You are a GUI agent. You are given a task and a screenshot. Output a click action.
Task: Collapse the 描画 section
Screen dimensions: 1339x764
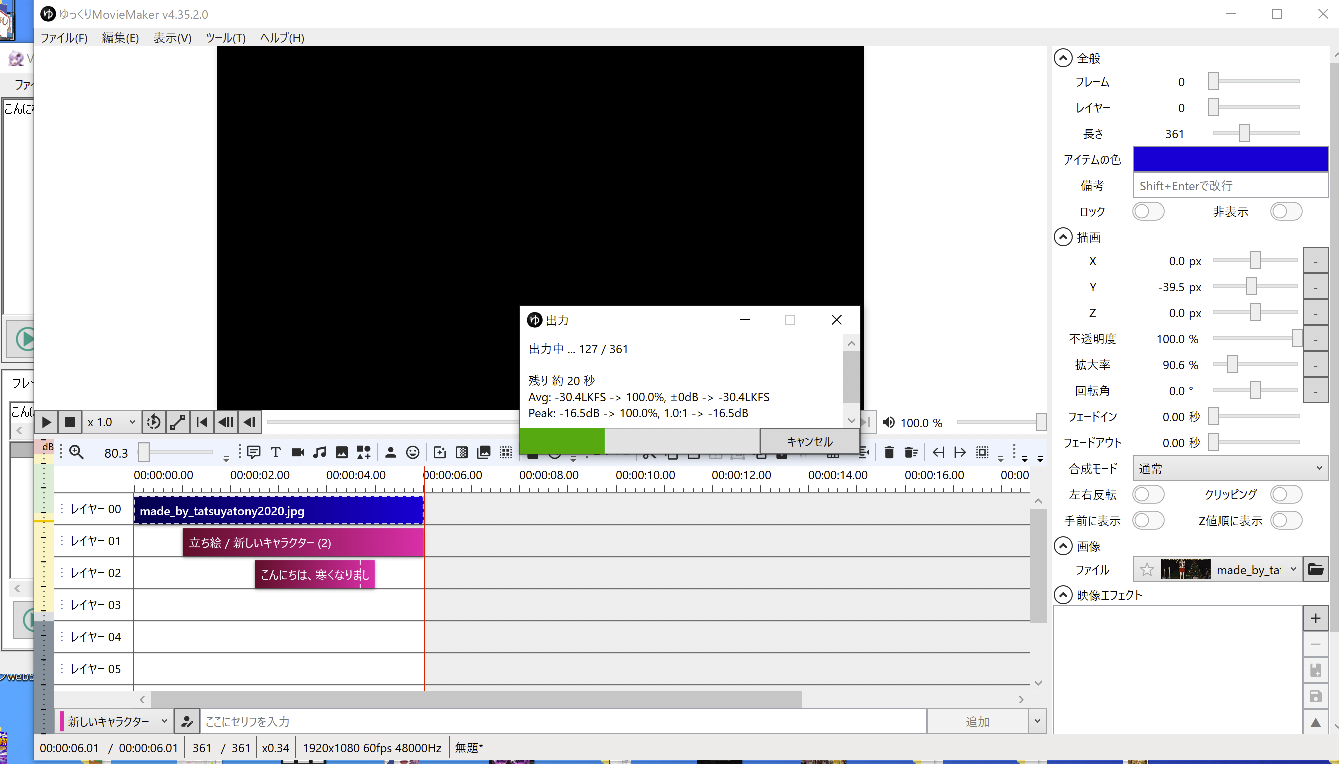point(1063,238)
